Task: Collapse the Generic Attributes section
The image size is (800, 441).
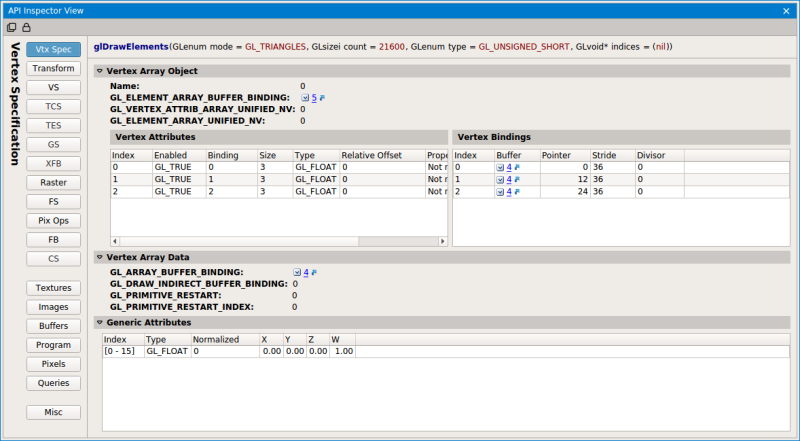Action: [x=100, y=323]
